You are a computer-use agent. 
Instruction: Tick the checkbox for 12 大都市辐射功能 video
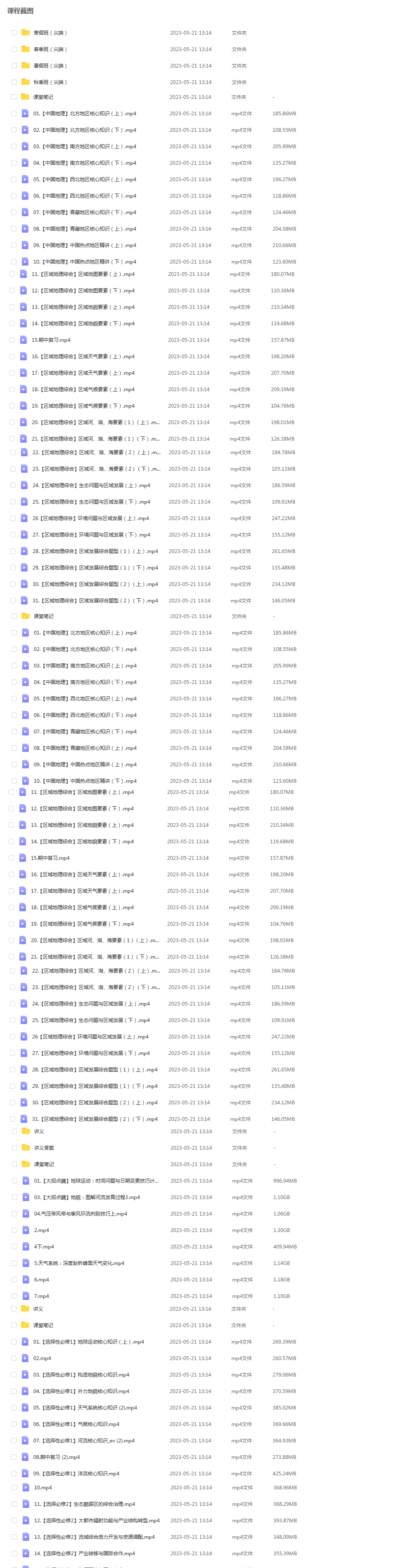click(14, 1520)
